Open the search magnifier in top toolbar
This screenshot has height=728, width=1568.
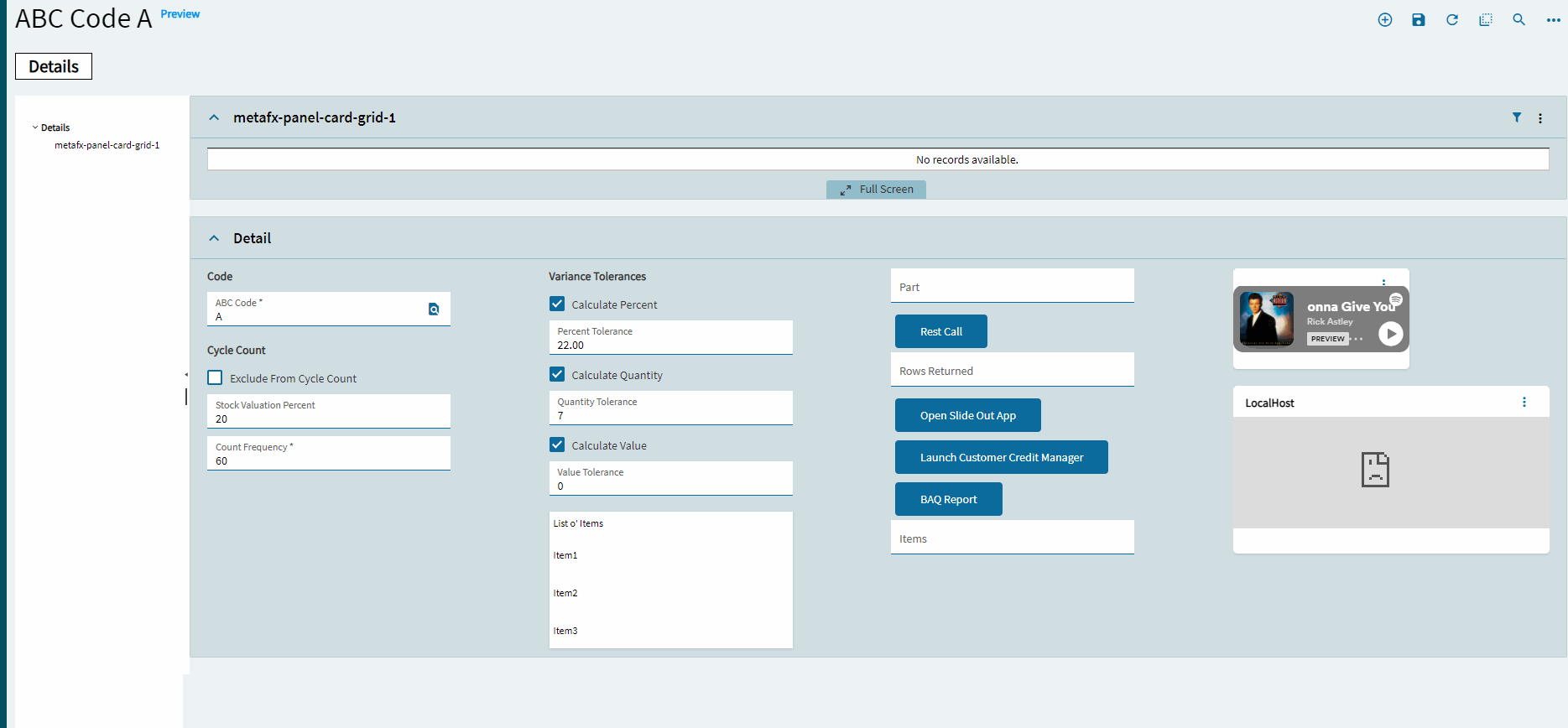pos(1519,20)
